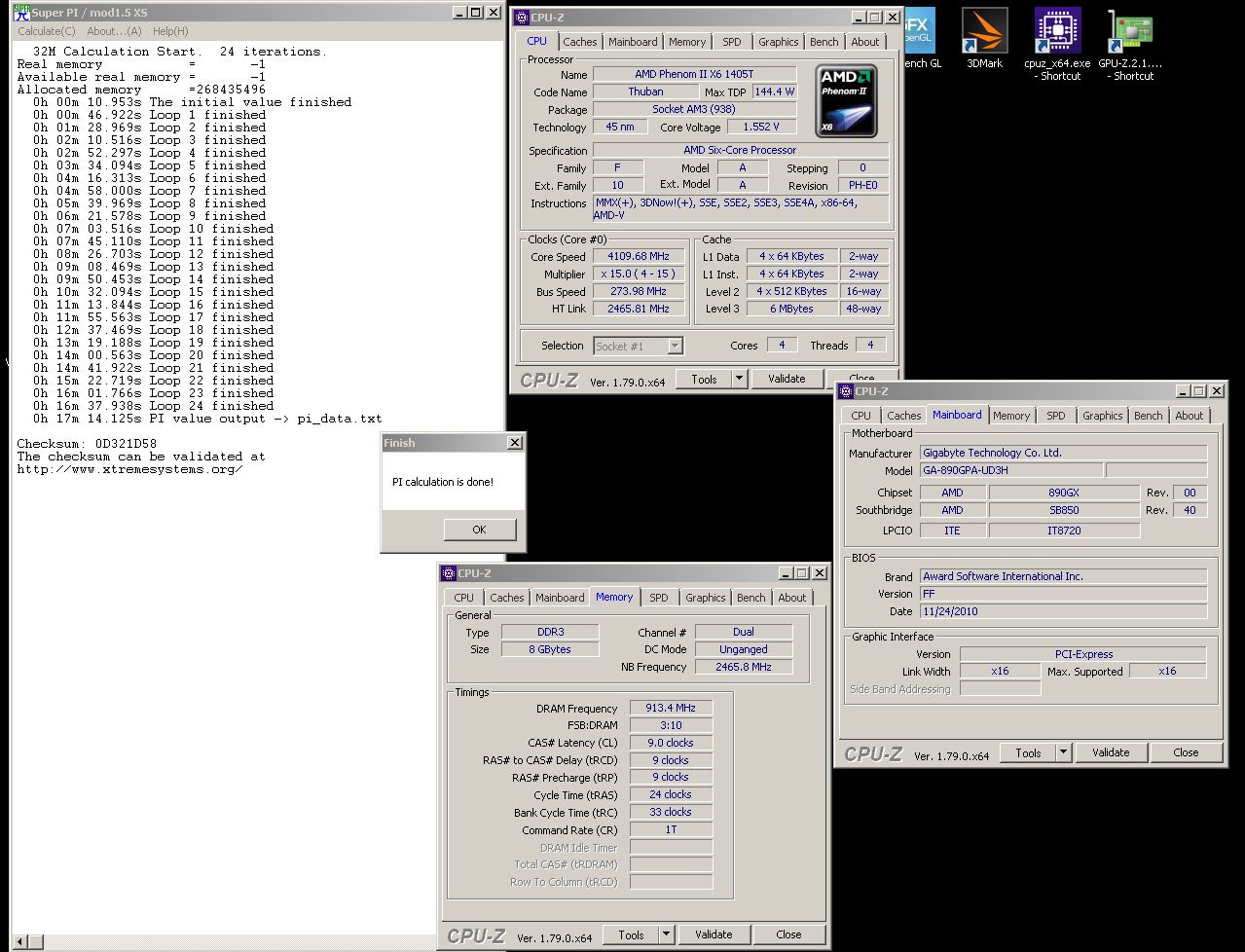Click the CAS# Latency value 9.0 clocks
Image resolution: width=1245 pixels, height=952 pixels.
click(x=671, y=743)
